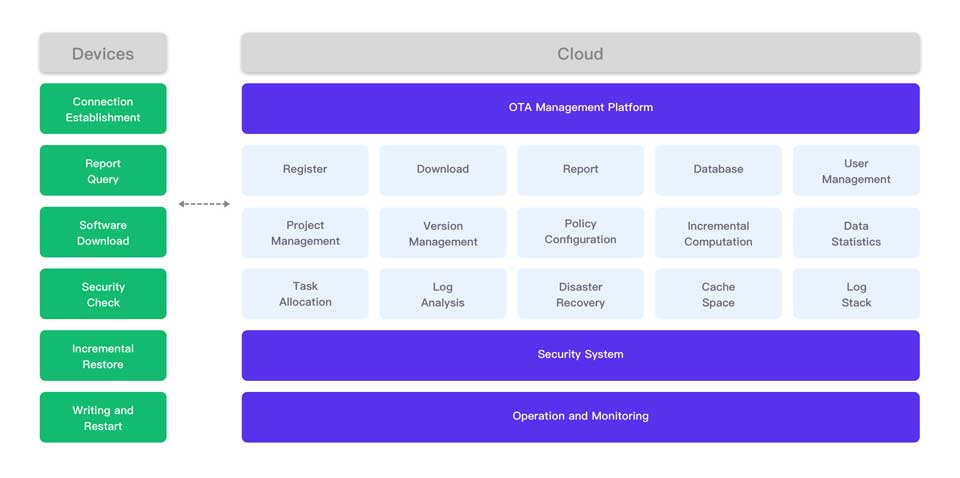
Task: Select the Connection Establishment block
Action: pyautogui.click(x=103, y=109)
